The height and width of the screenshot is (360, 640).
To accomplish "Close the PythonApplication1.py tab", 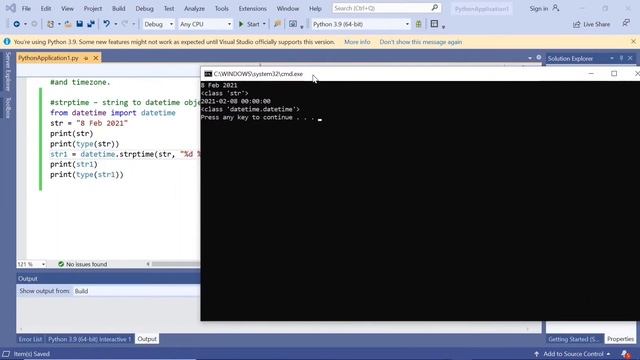I will (x=96, y=58).
